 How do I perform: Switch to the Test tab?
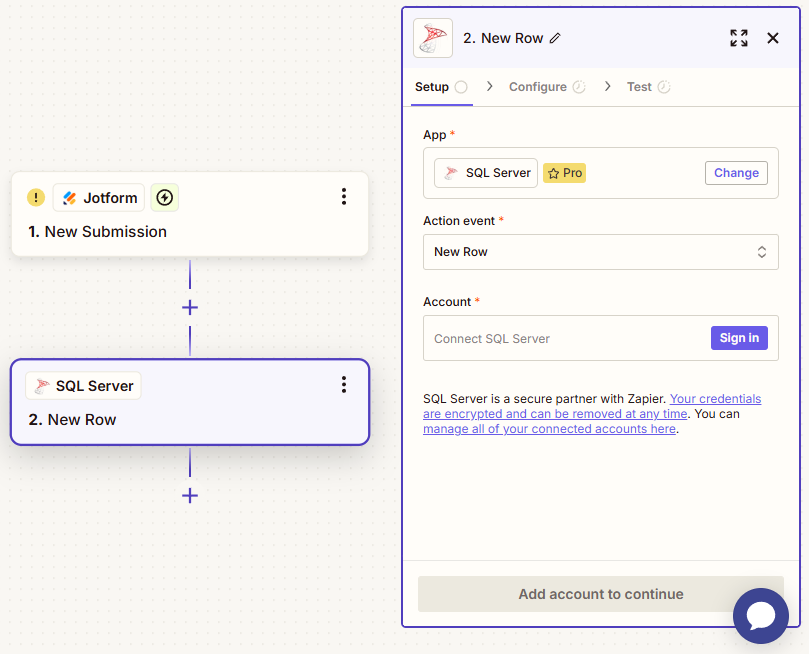(x=639, y=87)
